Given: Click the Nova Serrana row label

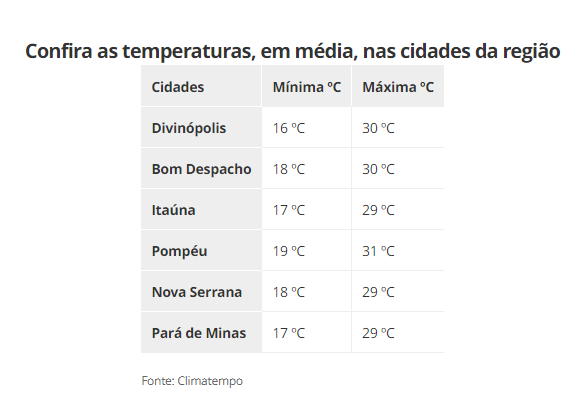Looking at the screenshot, I should point(201,292).
